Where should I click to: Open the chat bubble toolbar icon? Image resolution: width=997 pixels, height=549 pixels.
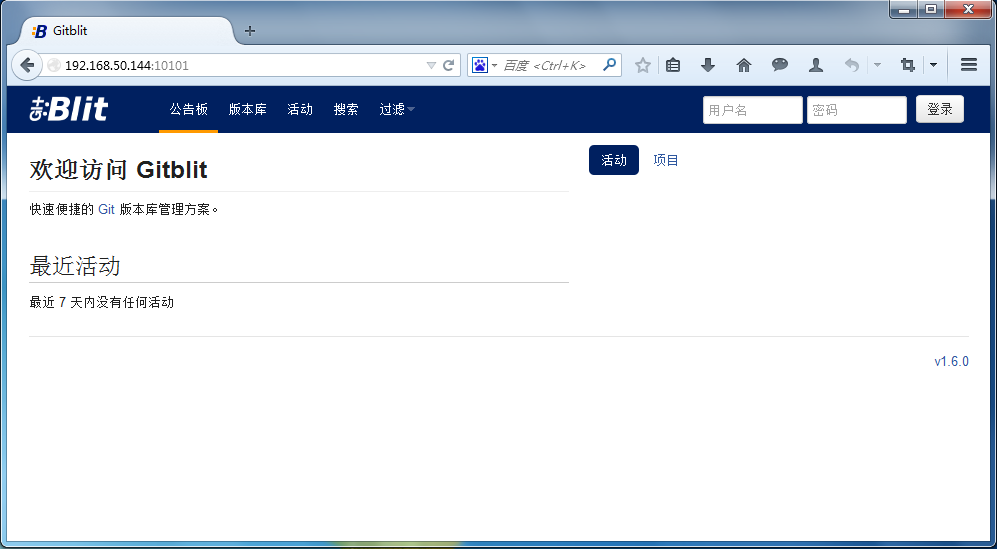[780, 65]
